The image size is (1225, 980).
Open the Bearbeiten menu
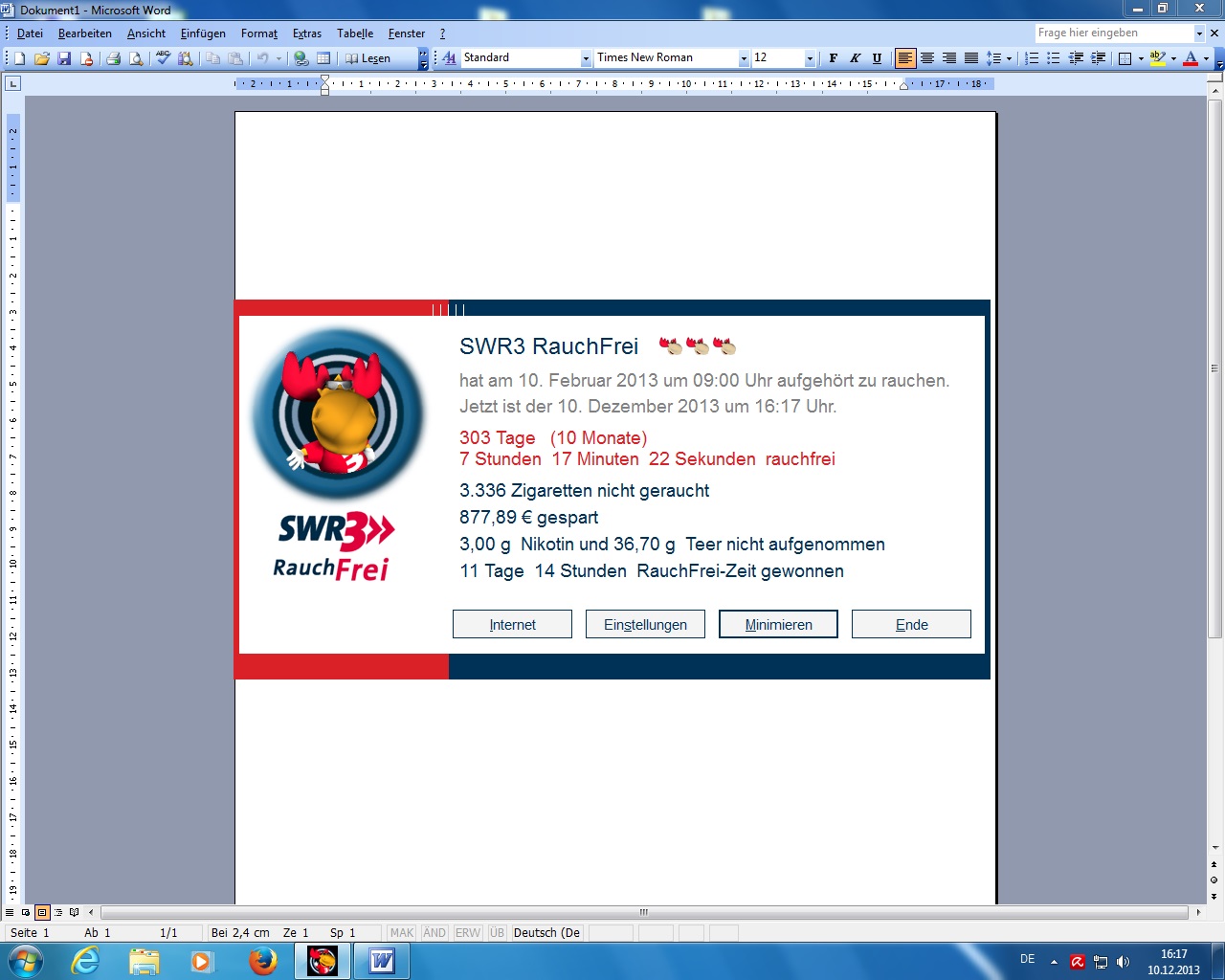coord(84,33)
